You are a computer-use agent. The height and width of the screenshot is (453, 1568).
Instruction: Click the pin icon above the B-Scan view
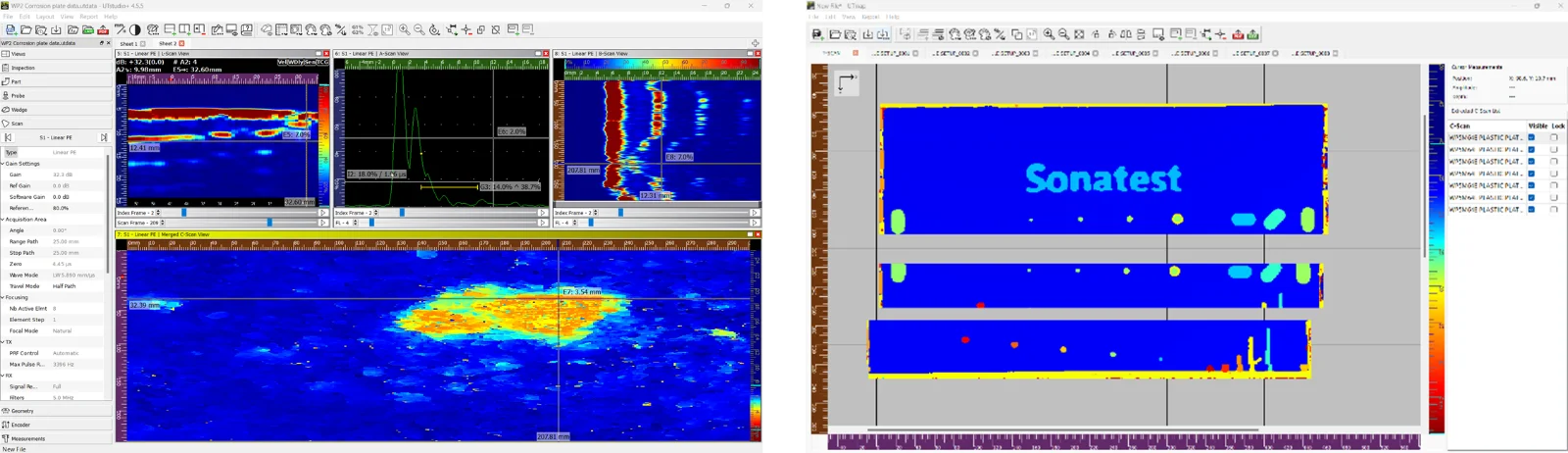point(755,43)
